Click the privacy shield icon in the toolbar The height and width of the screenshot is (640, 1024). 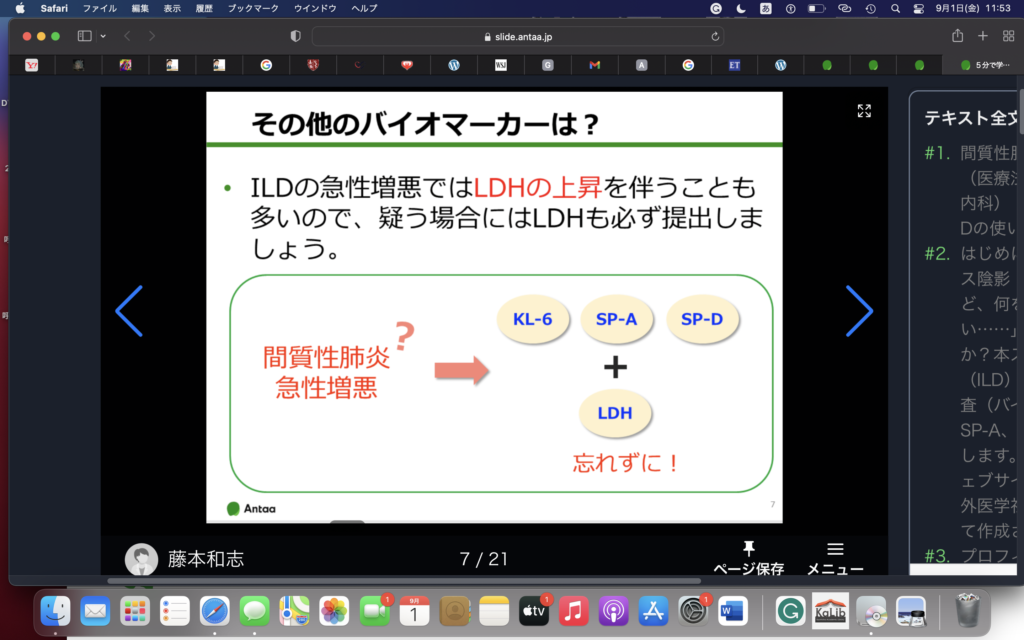tap(295, 36)
